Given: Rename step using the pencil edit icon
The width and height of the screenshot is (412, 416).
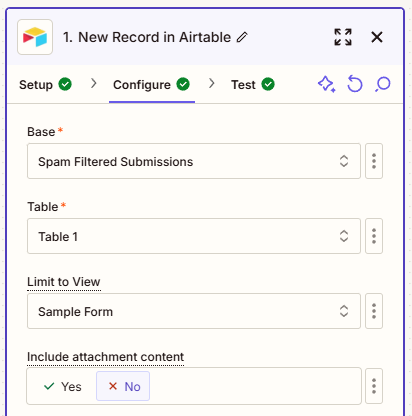Looking at the screenshot, I should (x=242, y=37).
